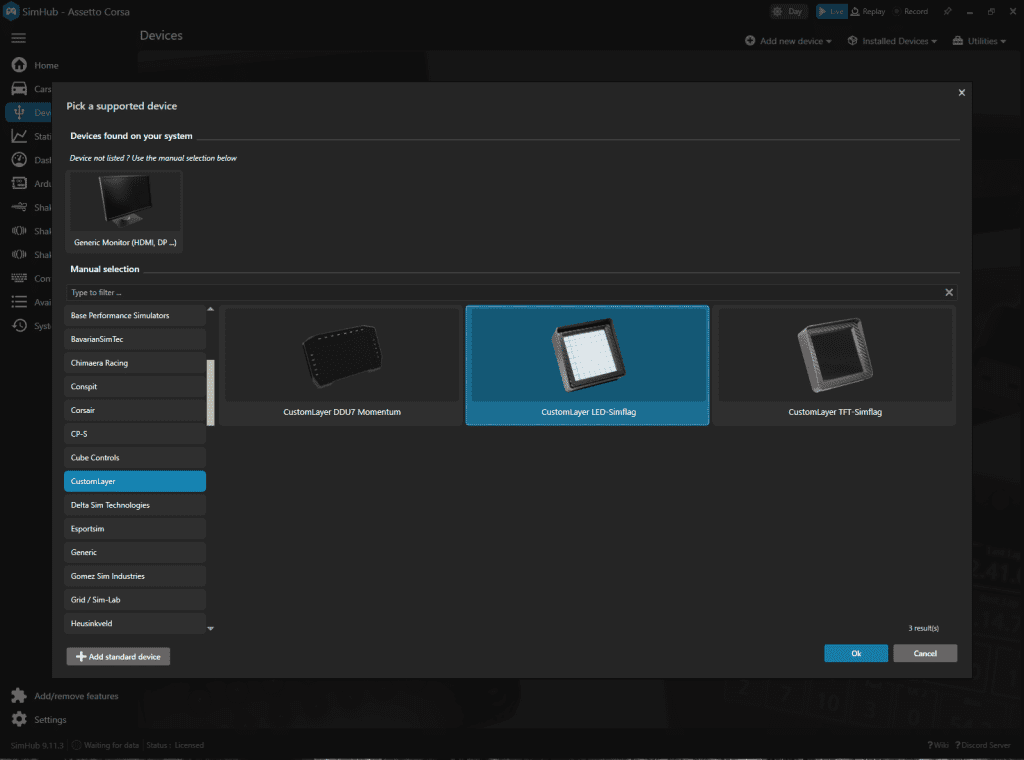Pick the CustomLayer TFT-Simflag device
1024x760 pixels.
[834, 365]
